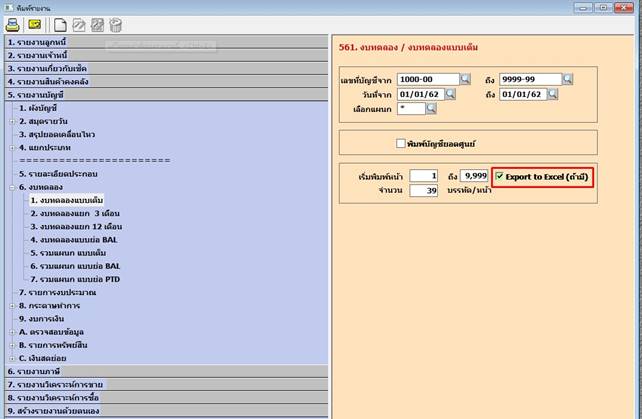Select tree item 5. รายละเอียดประกอบ
Screen dimensions: 642x419
tap(58, 174)
